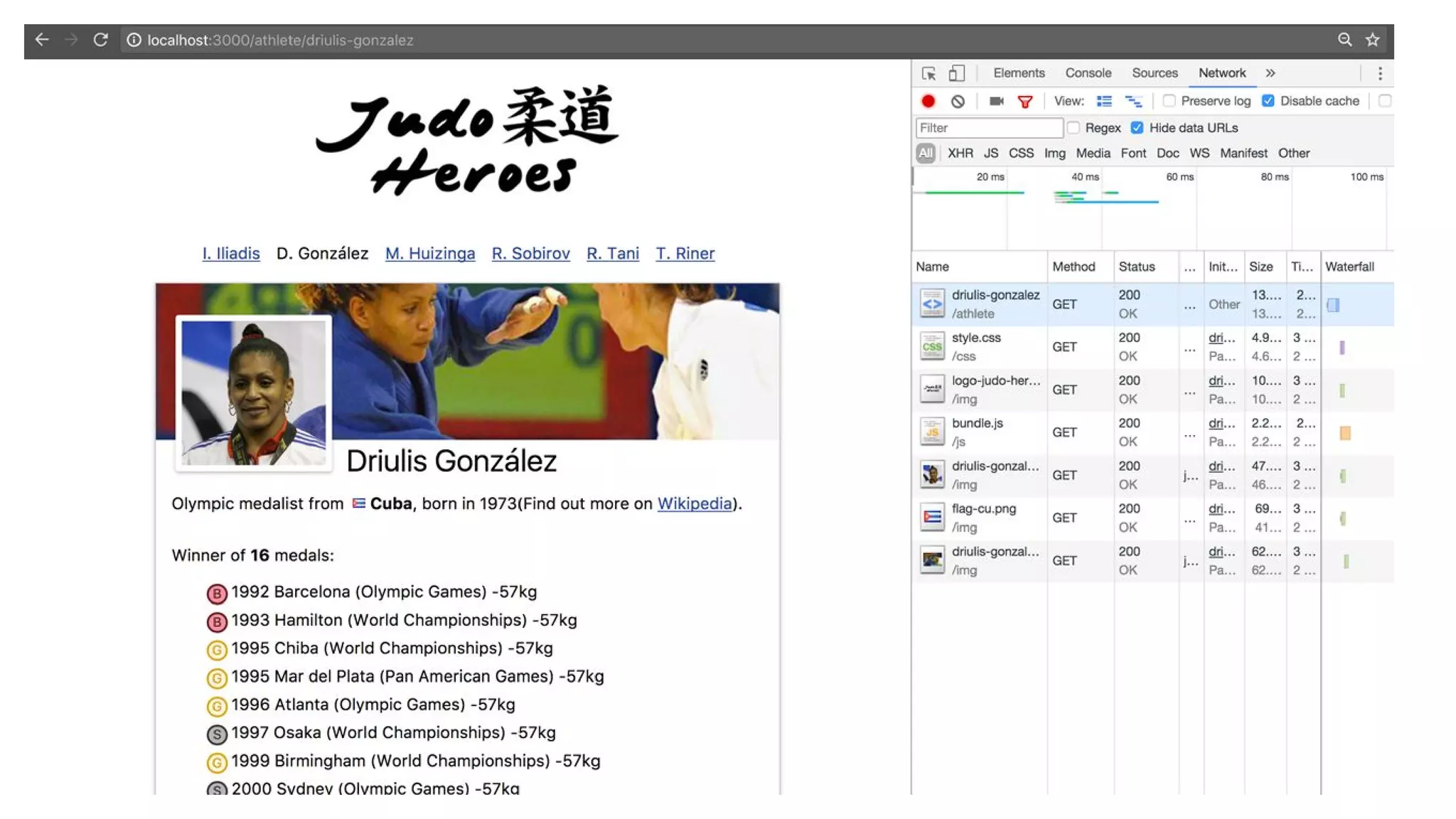Open the T. Riner athlete link
Screen dimensions: 1456x819
685,254
